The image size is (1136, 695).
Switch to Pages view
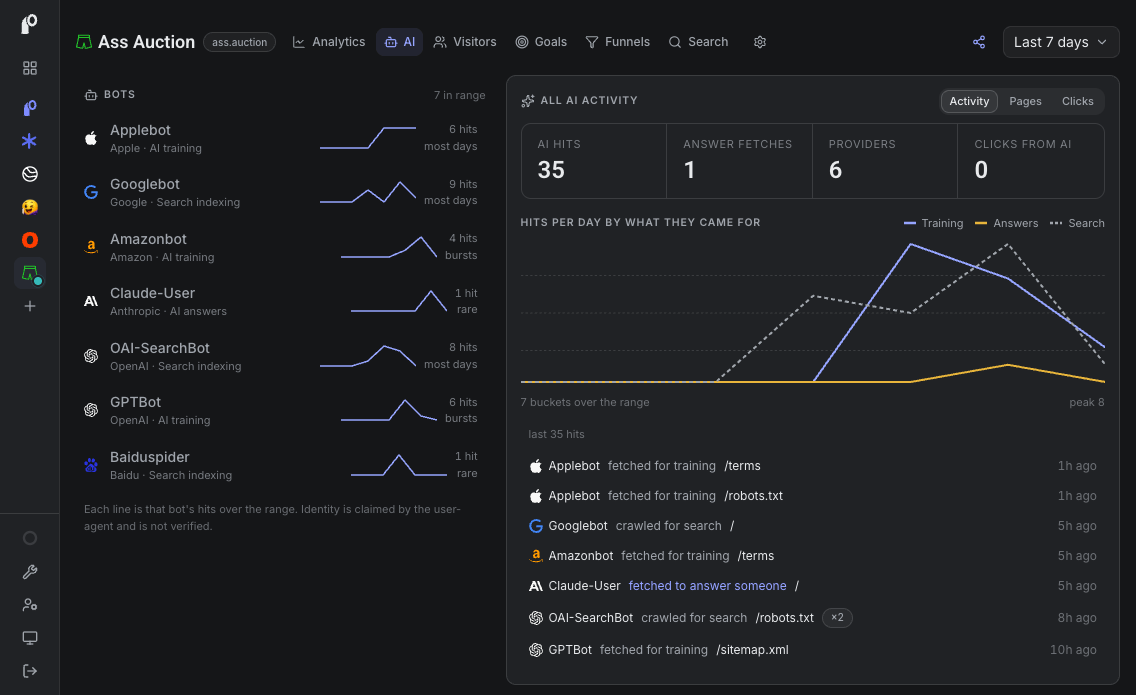coord(1025,101)
